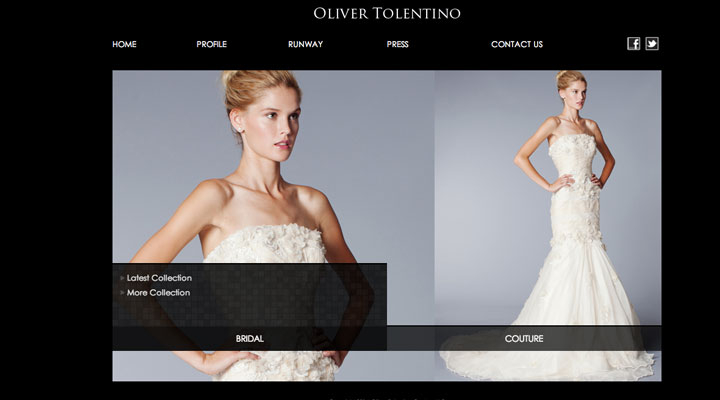Screen dimensions: 720x400
Task: Click the Oliver Tolentino logo title
Action: click(387, 14)
